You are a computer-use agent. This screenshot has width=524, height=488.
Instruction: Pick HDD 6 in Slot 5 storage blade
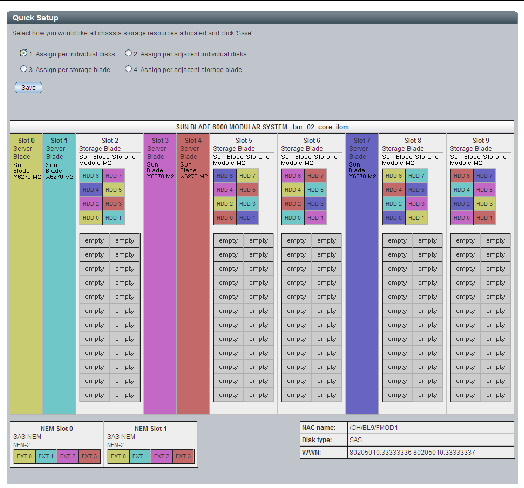pos(225,176)
